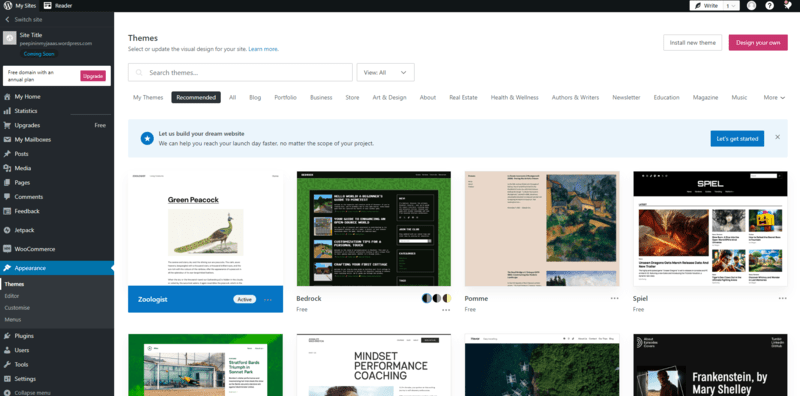Screen dimensions: 800x396
Task: Open the Pomme theme thumbnail
Action: [x=542, y=229]
